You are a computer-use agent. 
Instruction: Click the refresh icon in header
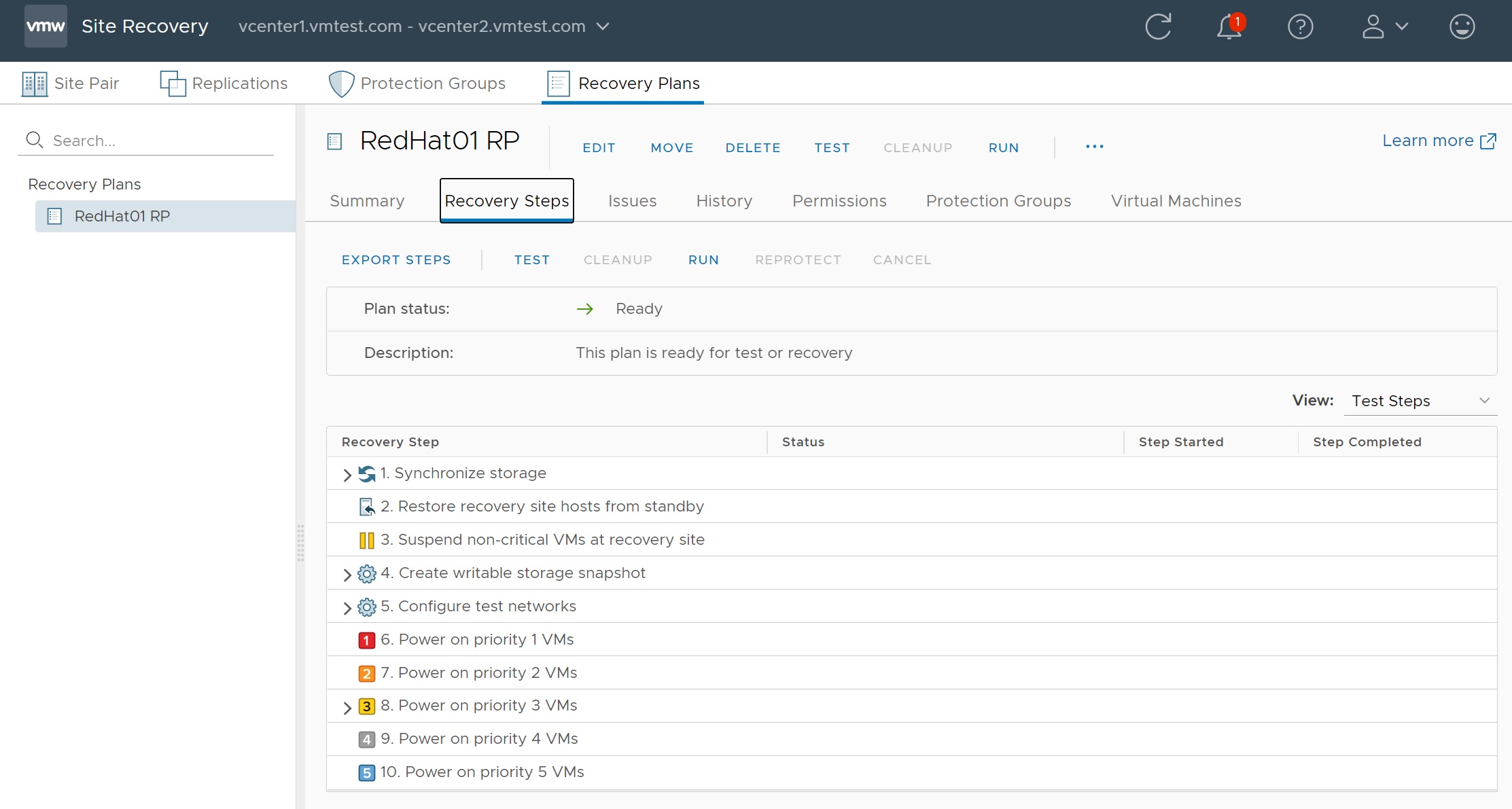pyautogui.click(x=1158, y=27)
